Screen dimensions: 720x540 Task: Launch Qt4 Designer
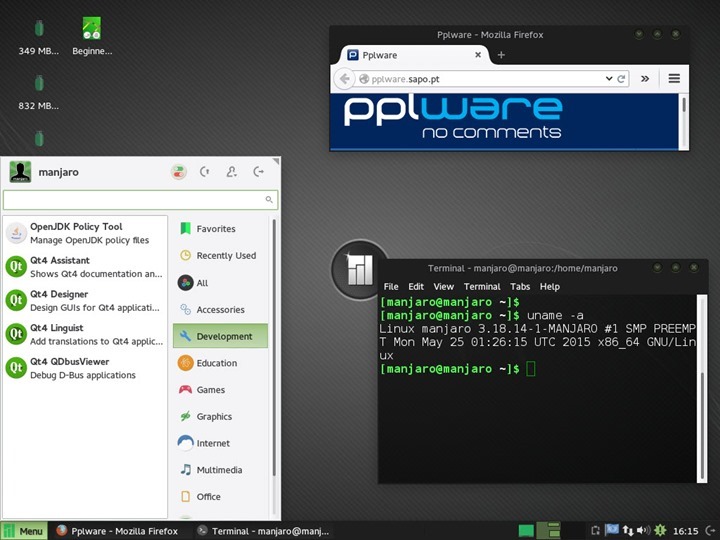pyautogui.click(x=85, y=301)
